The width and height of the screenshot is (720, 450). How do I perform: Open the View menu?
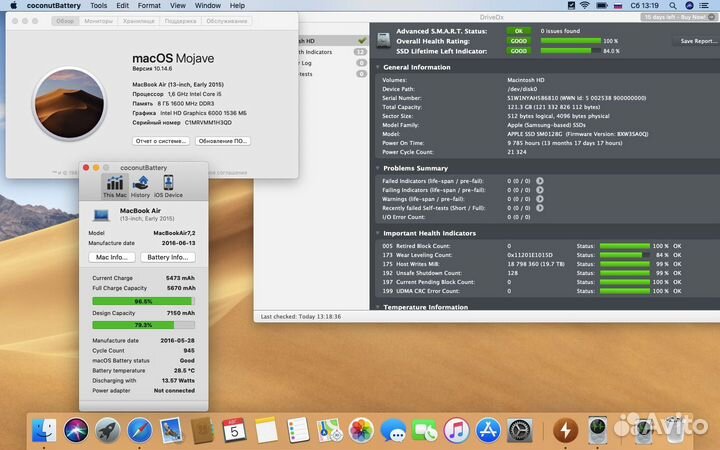pos(178,6)
